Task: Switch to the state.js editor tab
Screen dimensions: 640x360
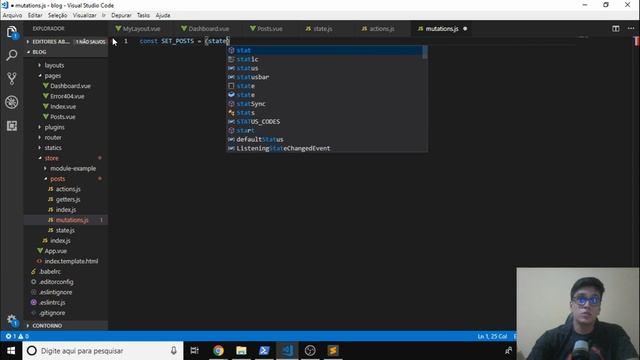Action: click(322, 29)
